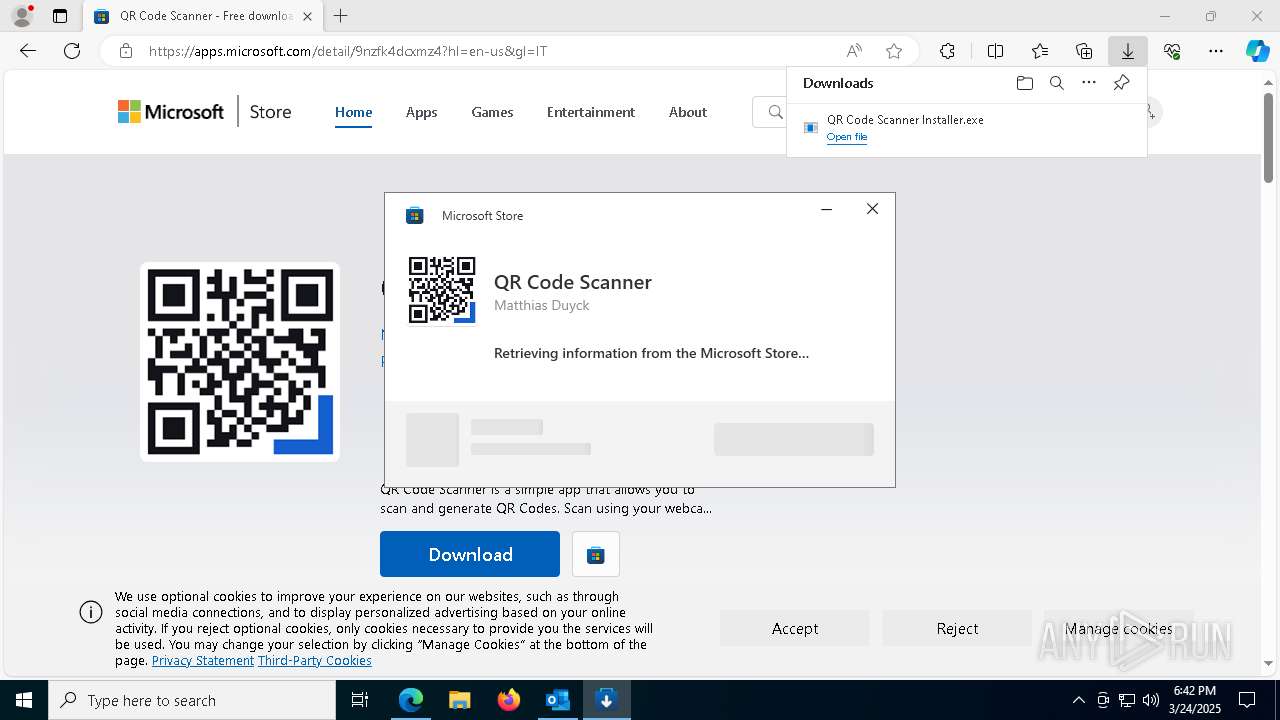Click the Store search magnifier icon
This screenshot has height=720, width=1280.
tap(775, 112)
